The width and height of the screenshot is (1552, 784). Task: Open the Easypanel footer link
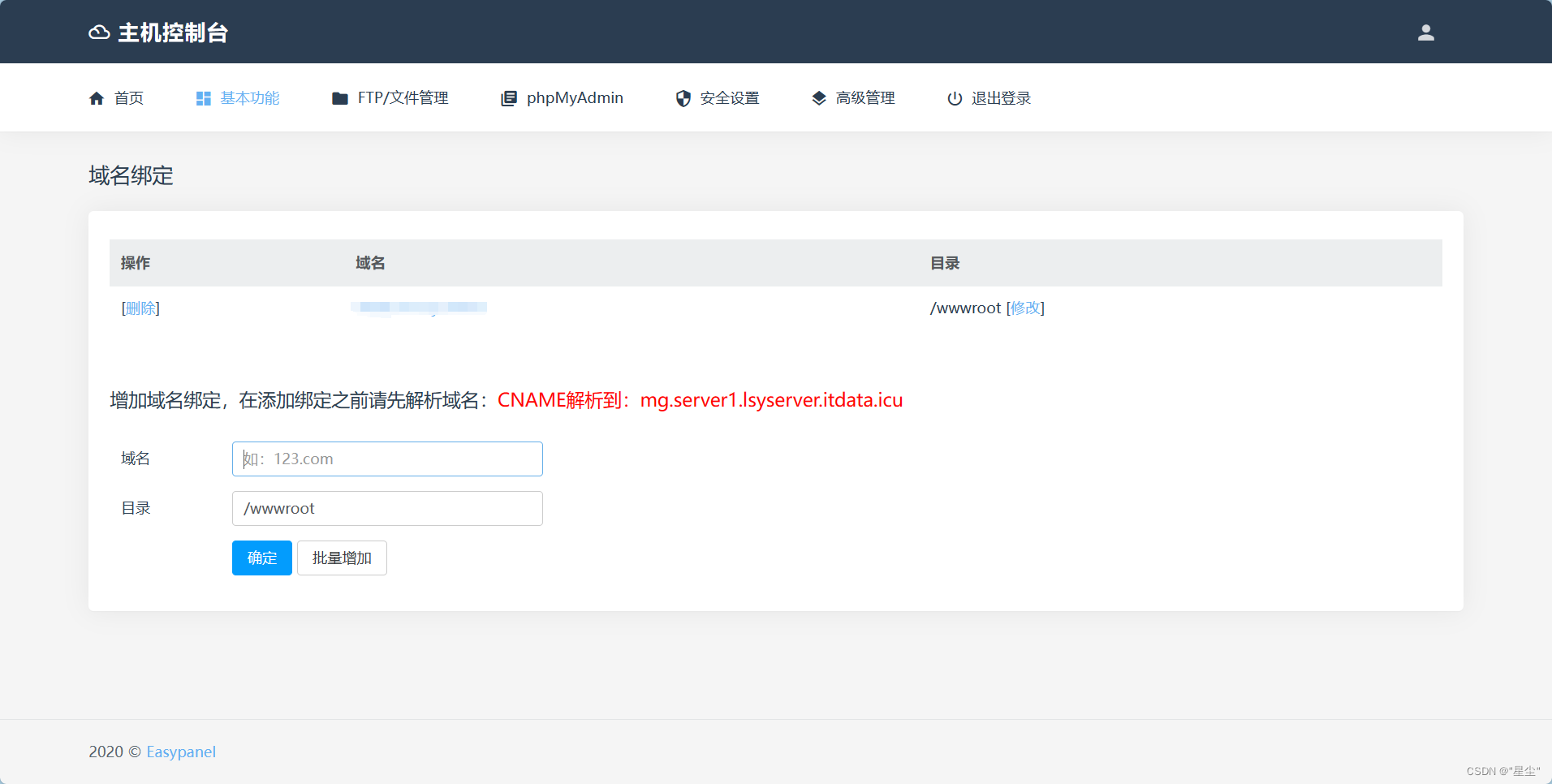point(181,752)
